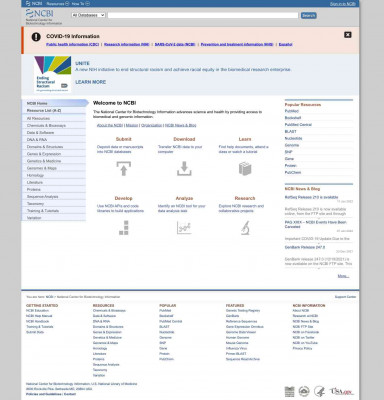Open BLAST in Popular Resources
Viewport: 384px width, 400px height.
290,132
